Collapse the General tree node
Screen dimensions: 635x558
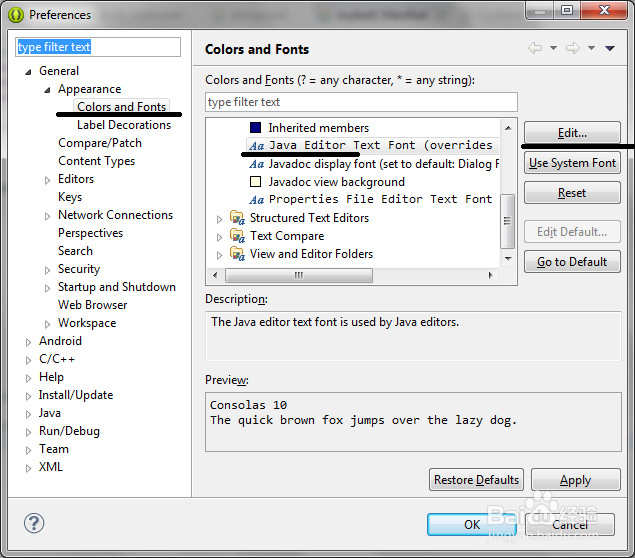(28, 72)
